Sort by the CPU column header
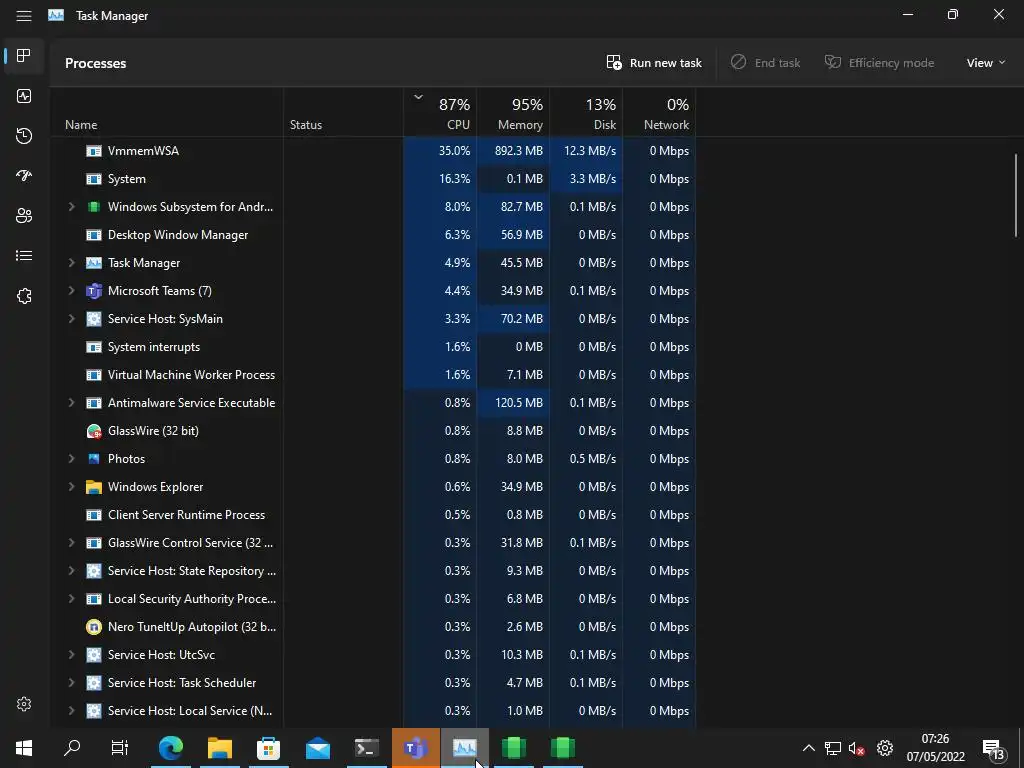The image size is (1024, 768). [x=440, y=112]
